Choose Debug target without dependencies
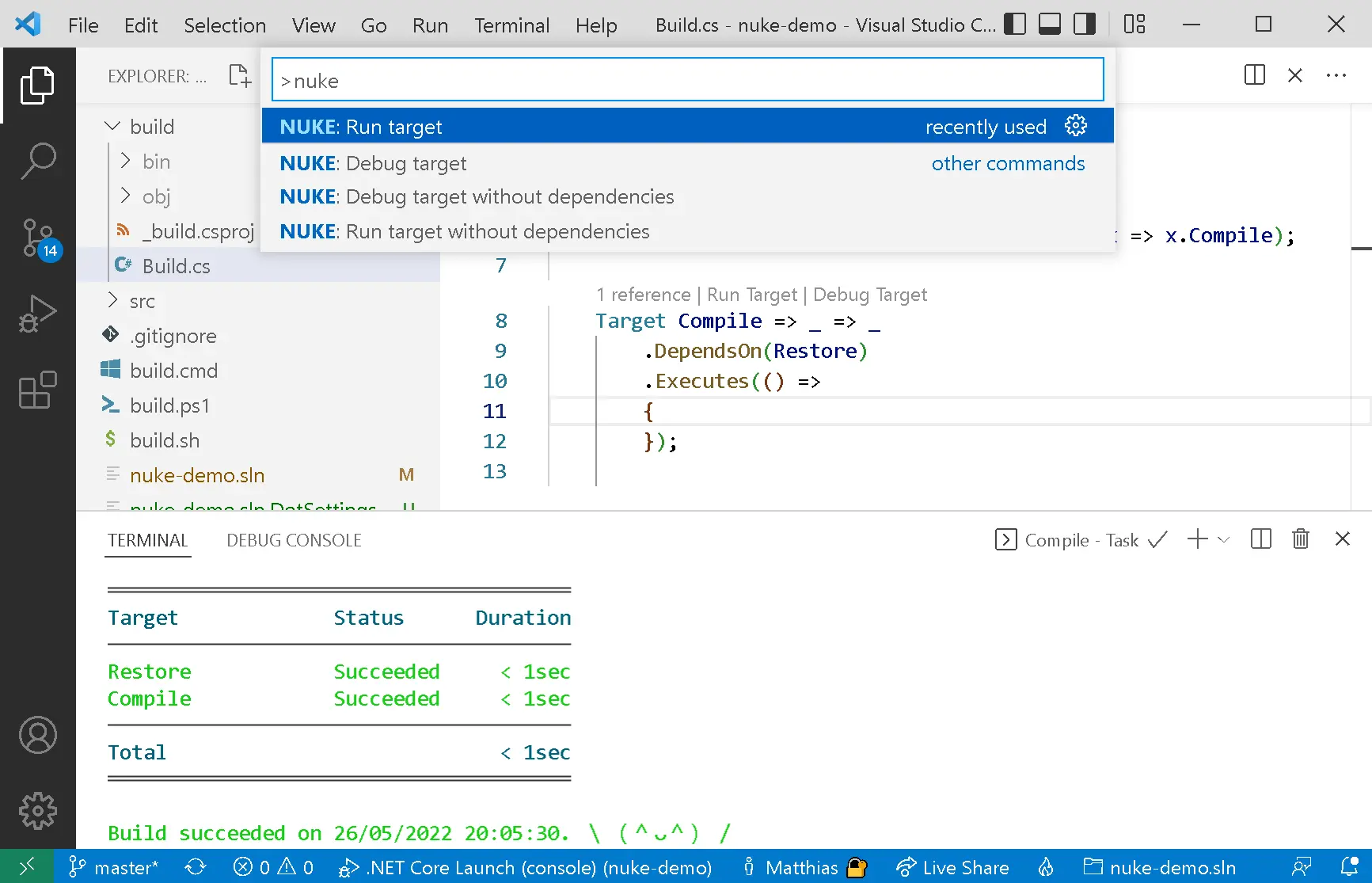The height and width of the screenshot is (883, 1372). click(x=687, y=196)
